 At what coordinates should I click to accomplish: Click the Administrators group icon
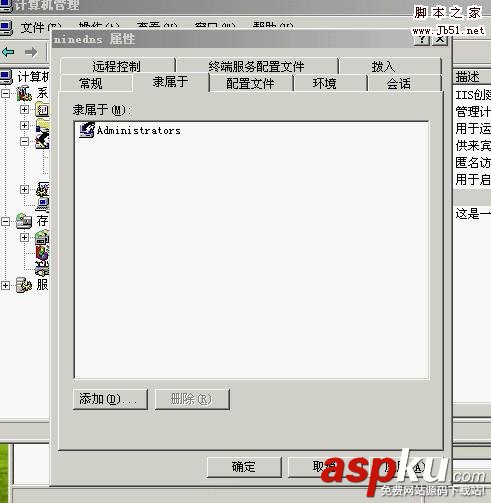pyautogui.click(x=87, y=130)
